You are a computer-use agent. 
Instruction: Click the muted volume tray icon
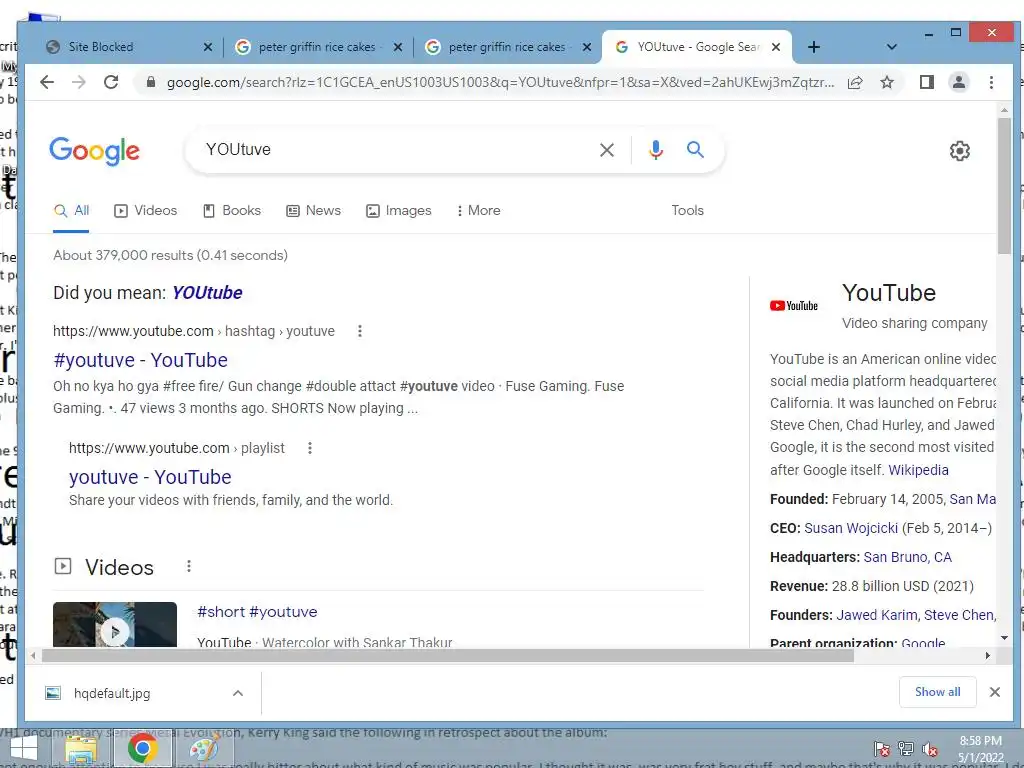pyautogui.click(x=930, y=750)
